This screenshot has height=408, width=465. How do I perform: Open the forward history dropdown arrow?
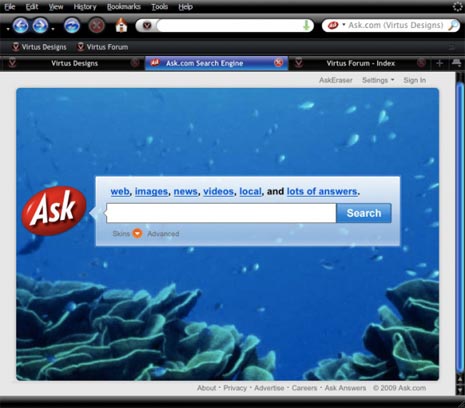53,29
